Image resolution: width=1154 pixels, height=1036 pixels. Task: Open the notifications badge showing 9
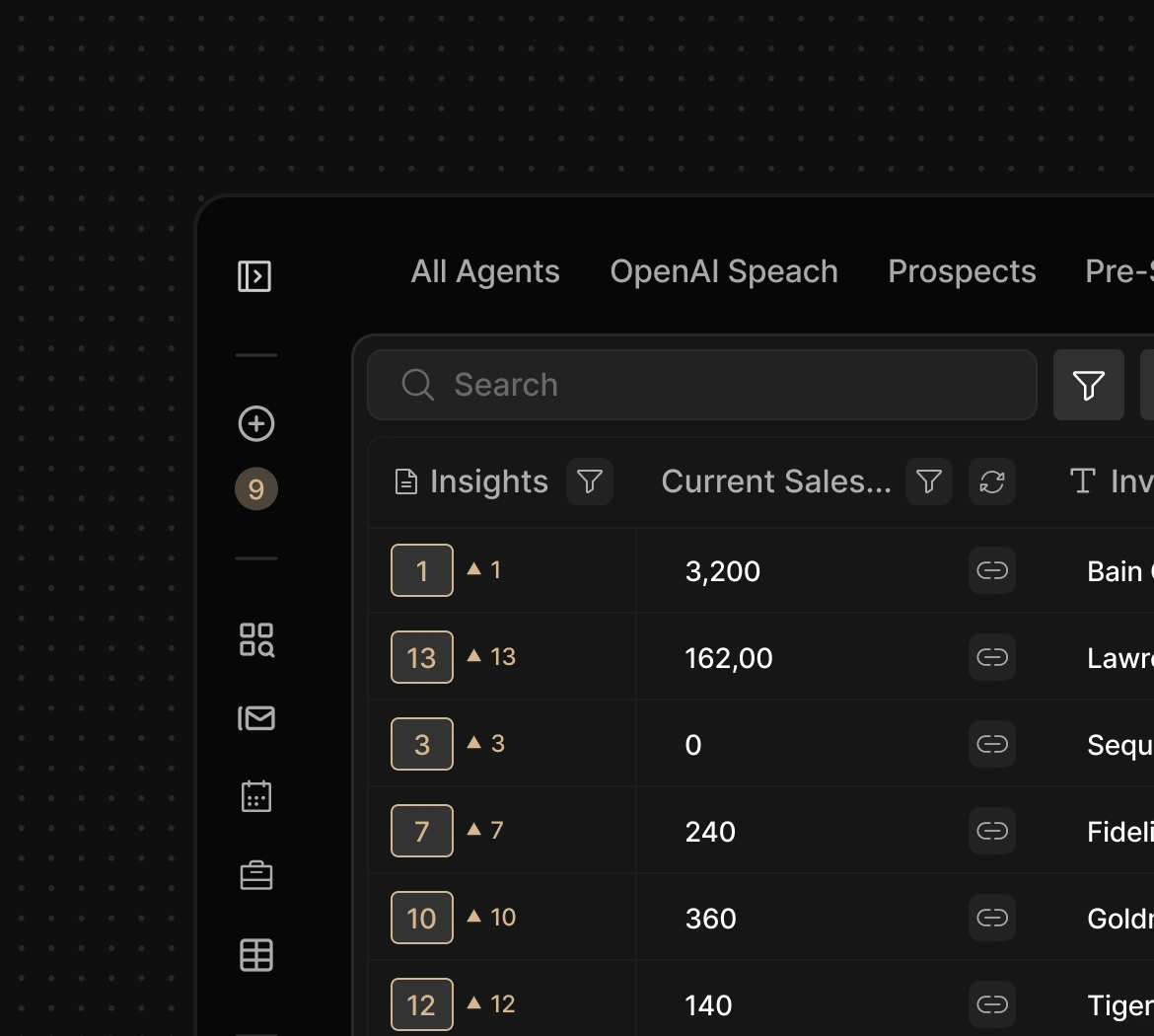tap(256, 489)
